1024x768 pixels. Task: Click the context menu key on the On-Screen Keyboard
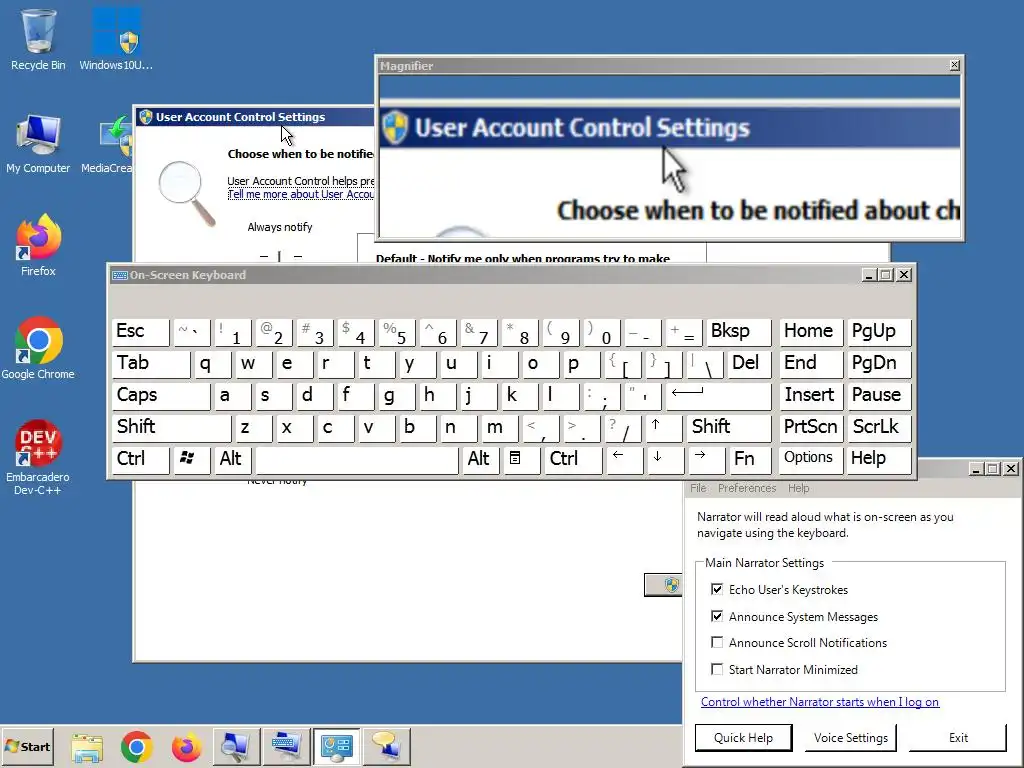click(520, 459)
